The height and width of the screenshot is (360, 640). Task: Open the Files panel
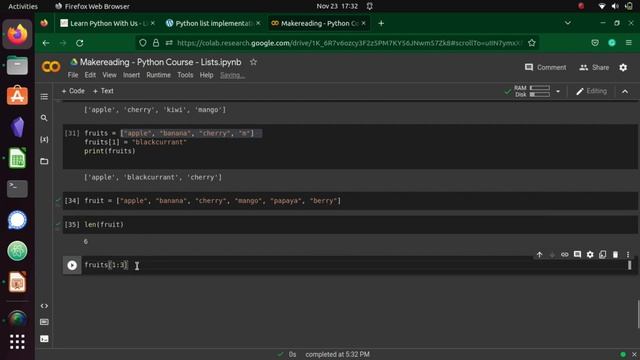(x=44, y=161)
